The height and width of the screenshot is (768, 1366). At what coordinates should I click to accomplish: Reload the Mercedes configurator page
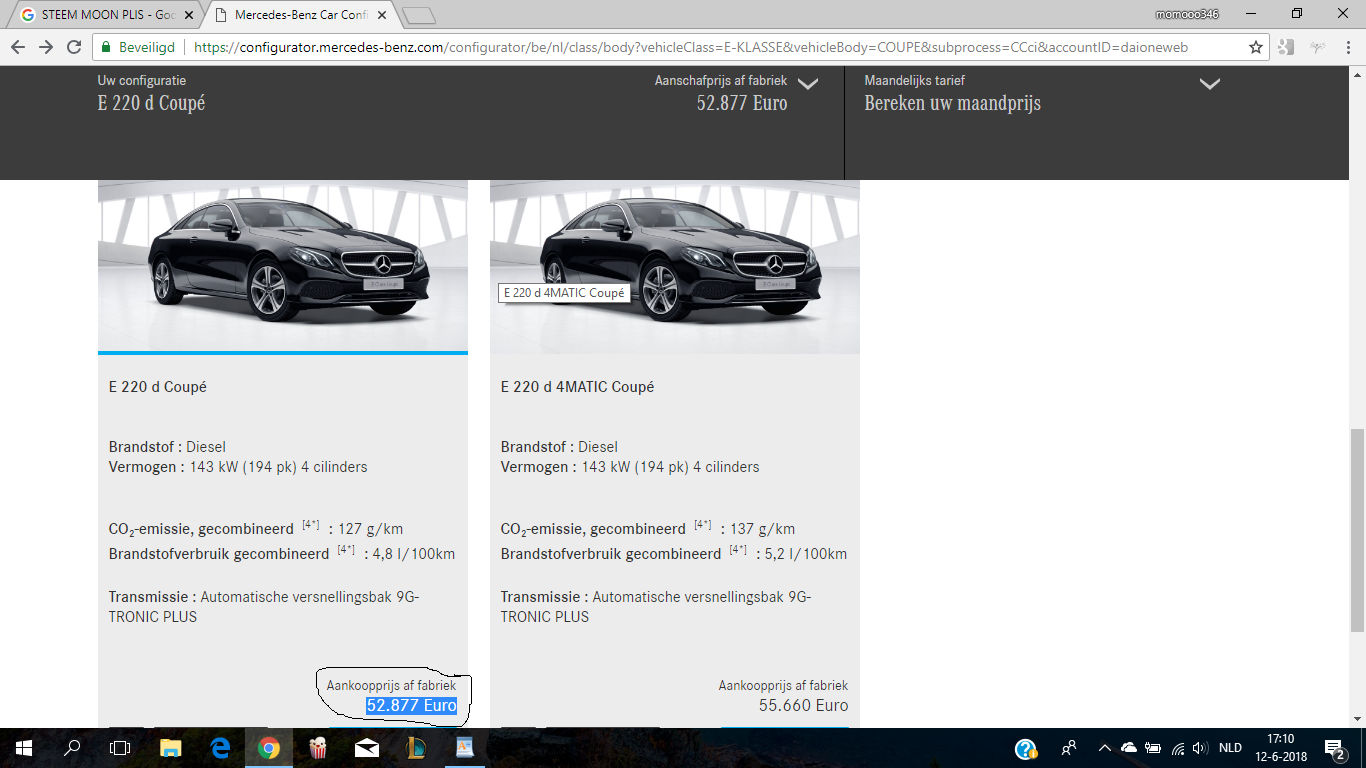click(x=74, y=47)
